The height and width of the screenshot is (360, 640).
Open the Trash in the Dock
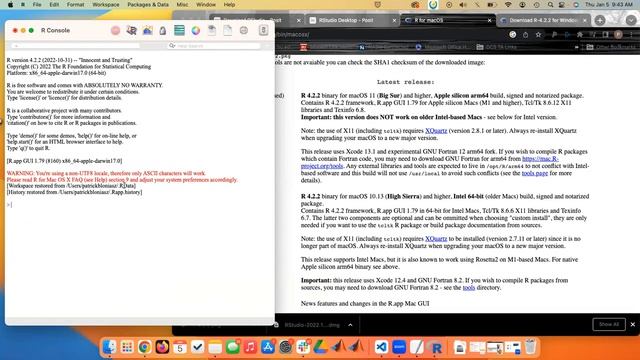pos(530,347)
